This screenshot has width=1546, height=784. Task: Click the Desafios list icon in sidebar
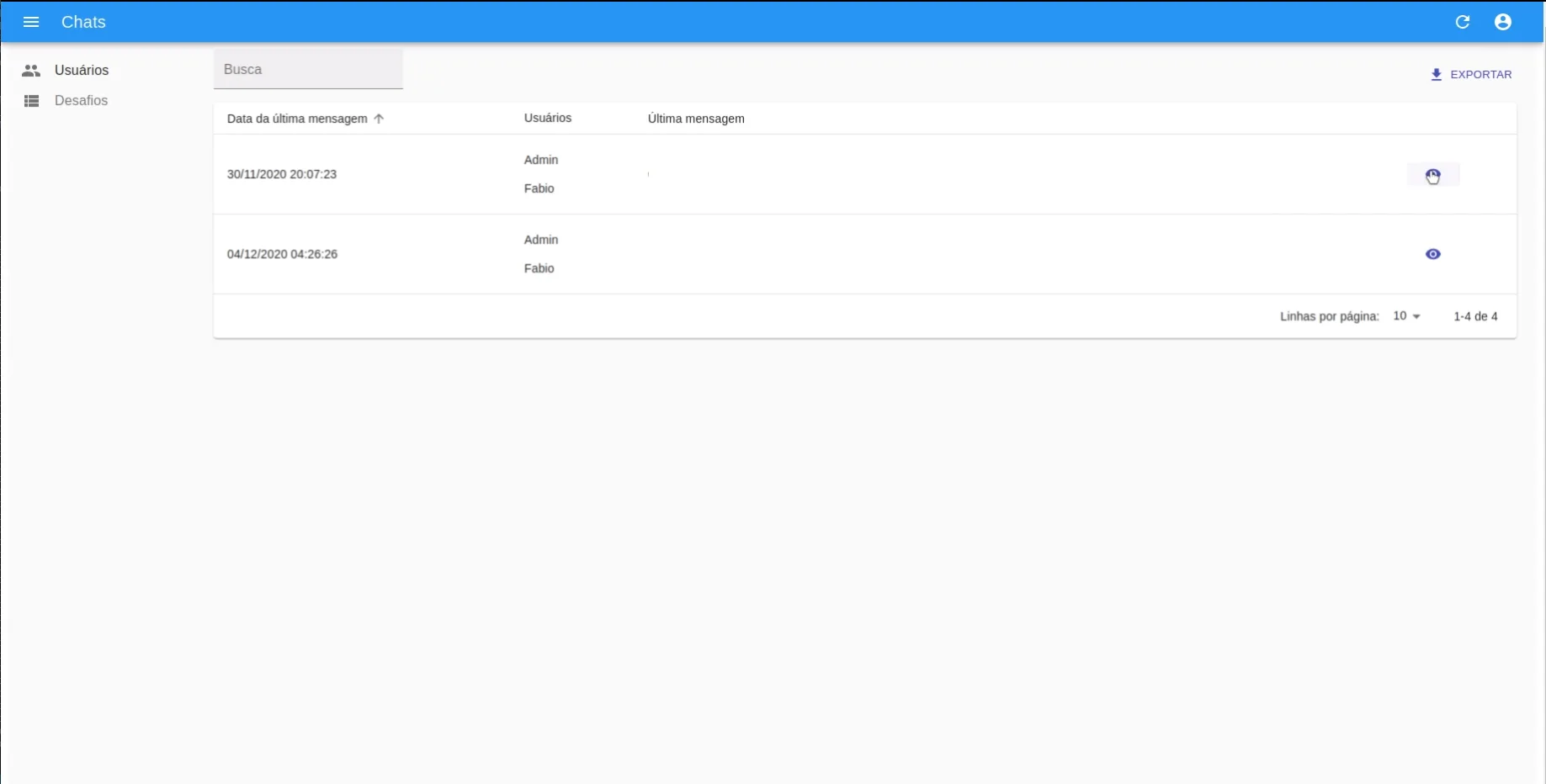tap(31, 101)
